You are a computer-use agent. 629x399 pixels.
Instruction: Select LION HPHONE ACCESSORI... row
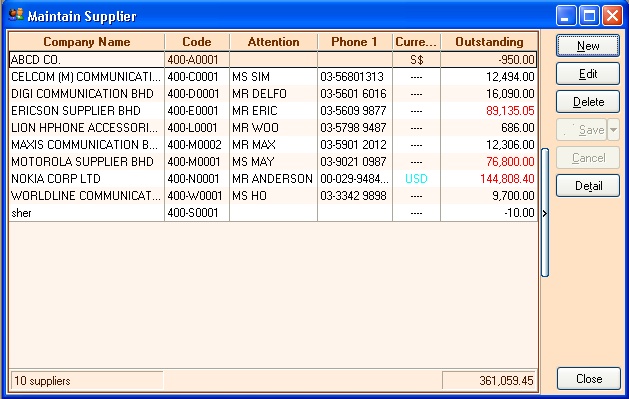(x=273, y=128)
